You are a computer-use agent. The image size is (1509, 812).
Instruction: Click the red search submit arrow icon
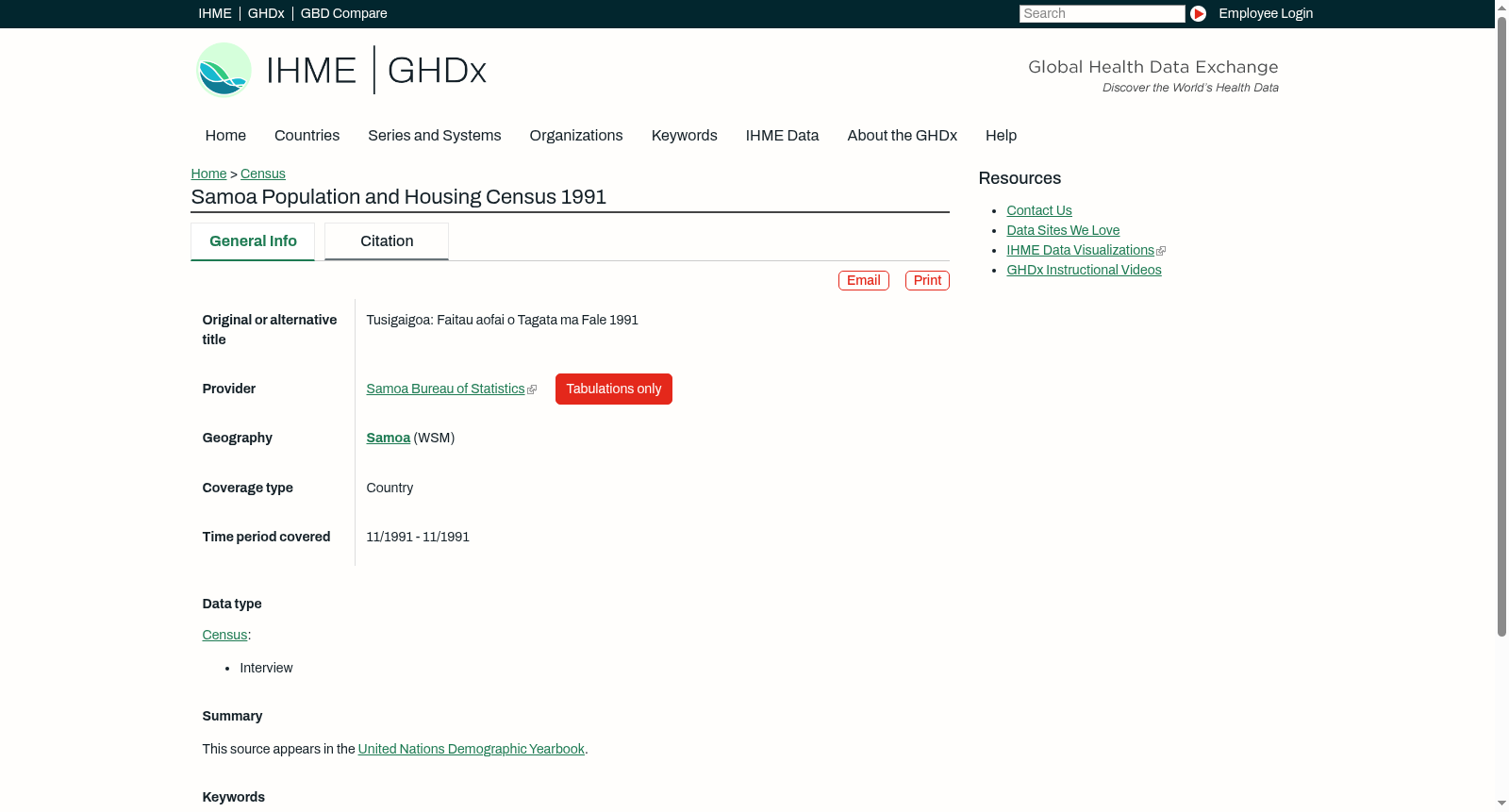pyautogui.click(x=1198, y=13)
